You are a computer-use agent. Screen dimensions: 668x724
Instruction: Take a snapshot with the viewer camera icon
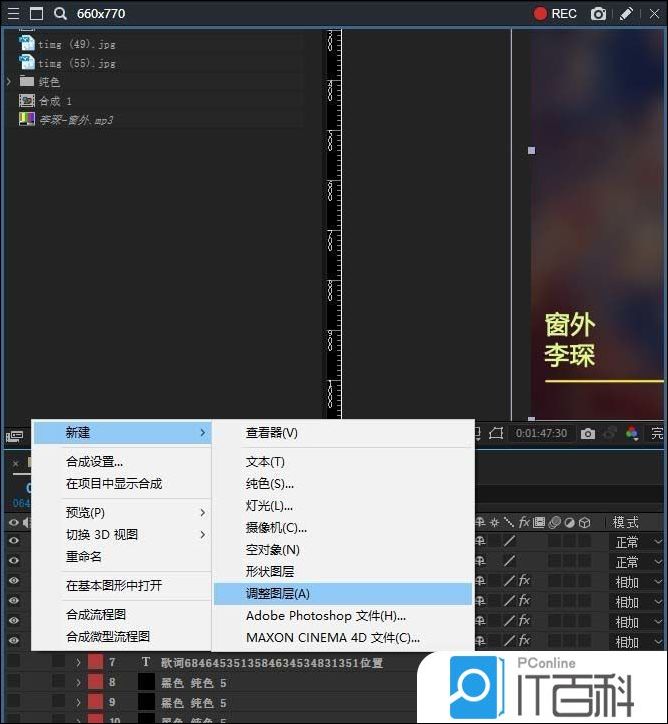[588, 434]
